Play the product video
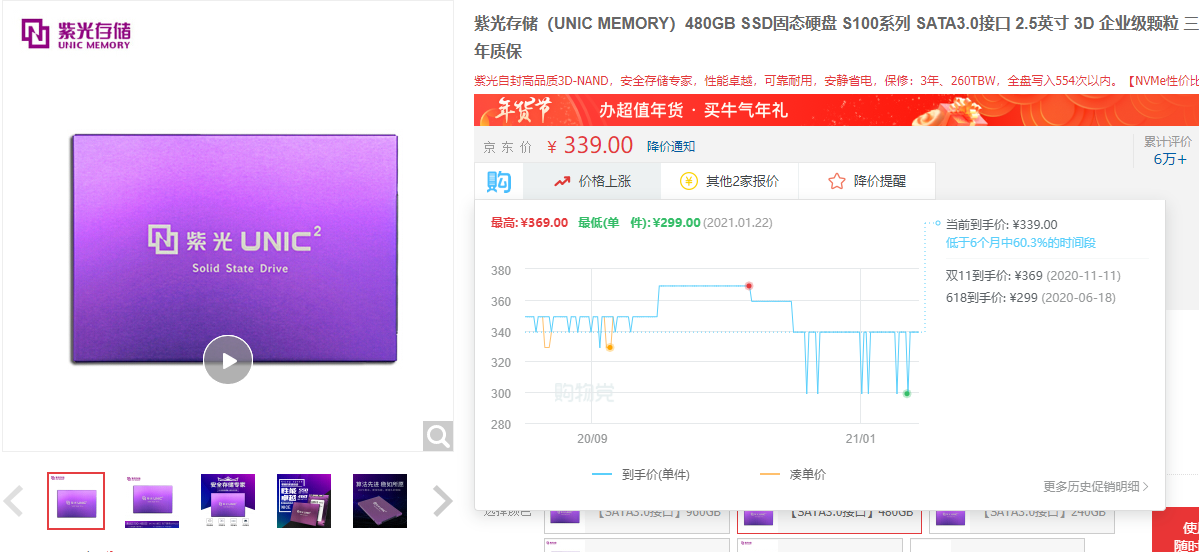The image size is (1199, 552). [228, 360]
